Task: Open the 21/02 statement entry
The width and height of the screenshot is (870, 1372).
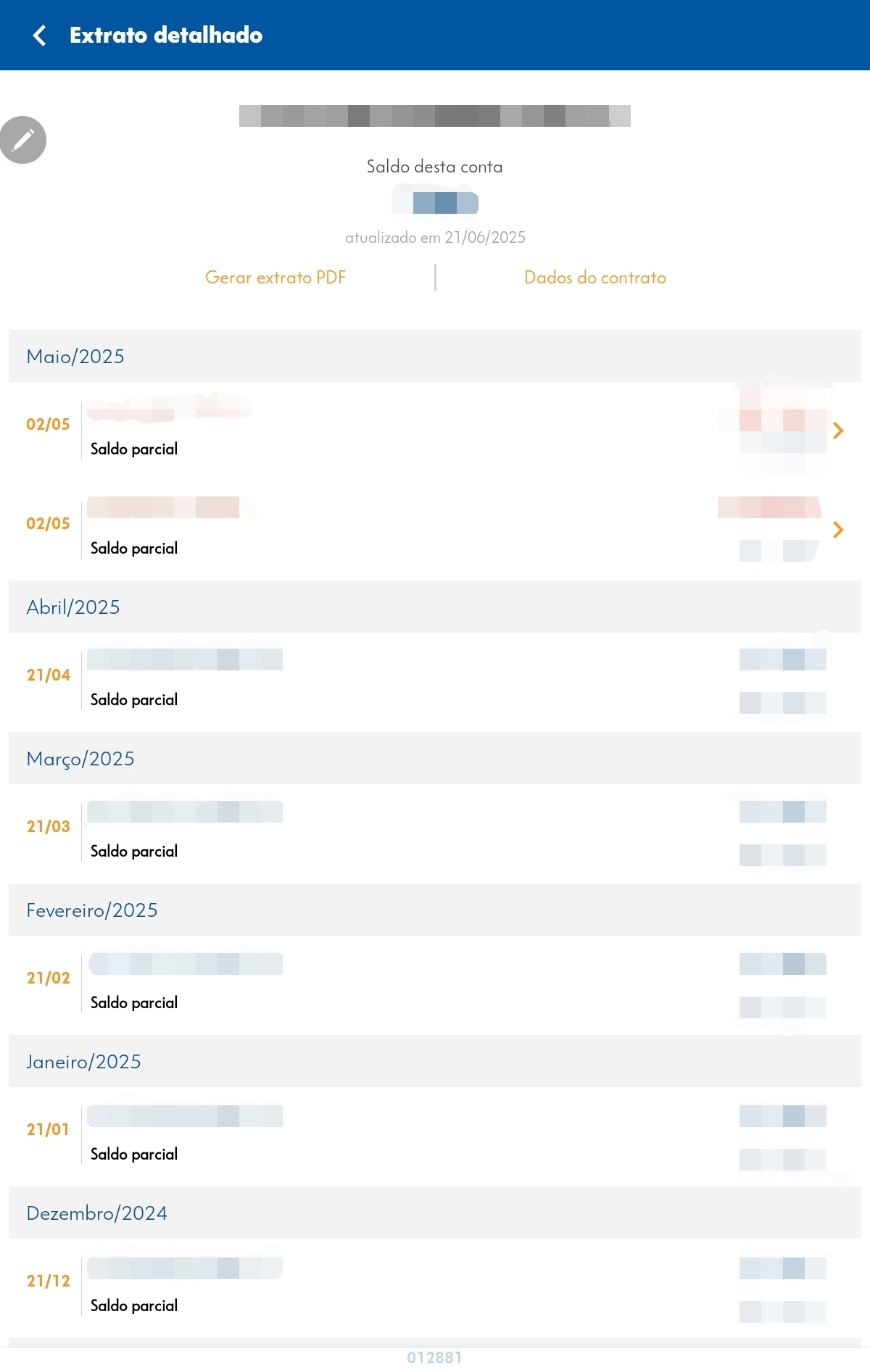Action: (x=435, y=985)
